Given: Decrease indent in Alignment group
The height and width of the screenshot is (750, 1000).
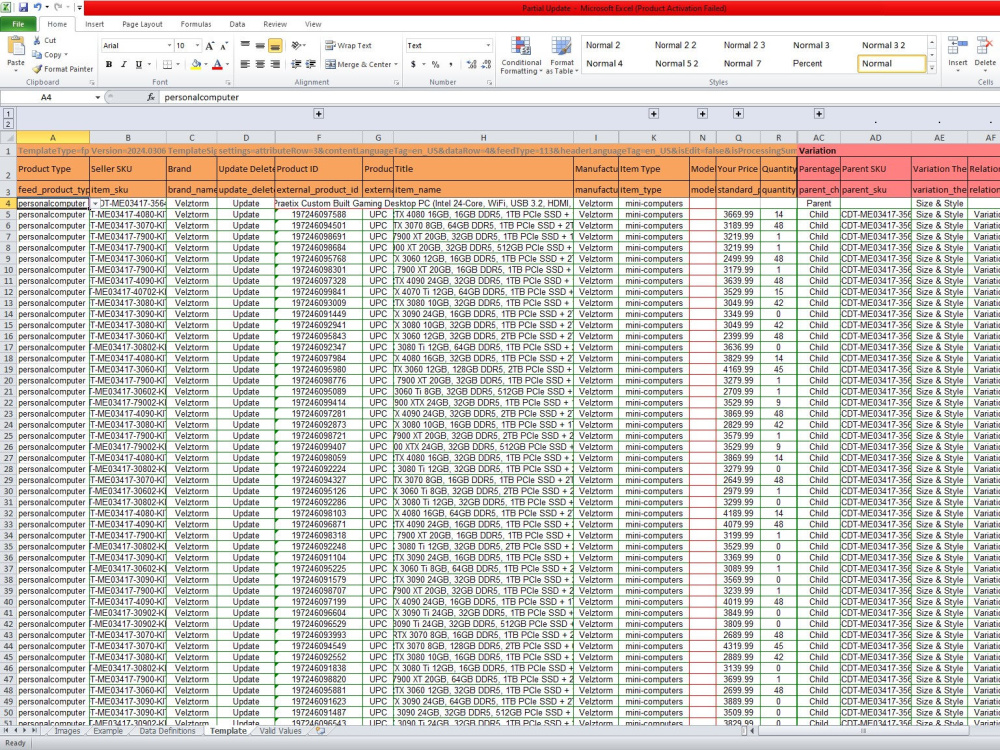Looking at the screenshot, I should 296,64.
